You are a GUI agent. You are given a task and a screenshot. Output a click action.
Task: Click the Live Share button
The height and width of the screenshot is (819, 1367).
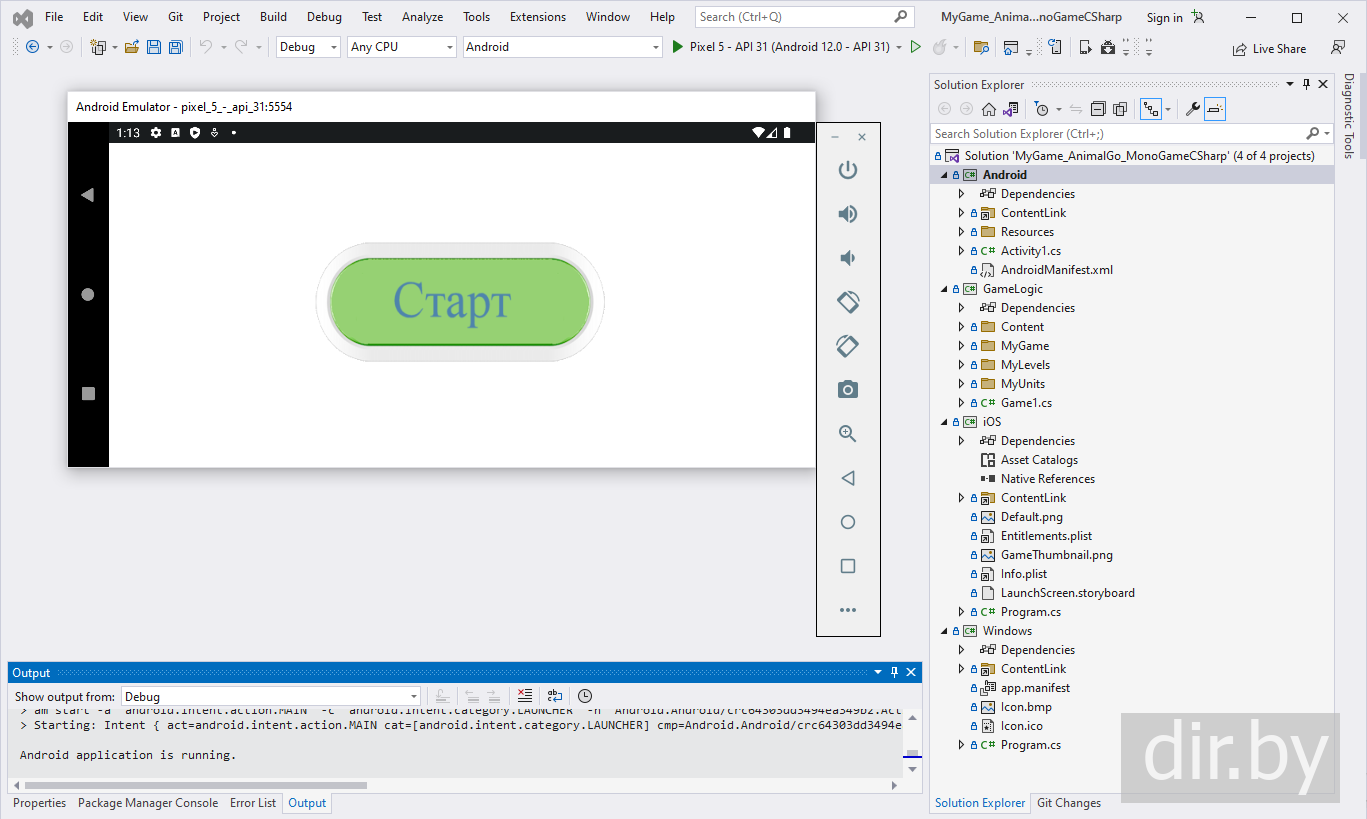[1269, 48]
